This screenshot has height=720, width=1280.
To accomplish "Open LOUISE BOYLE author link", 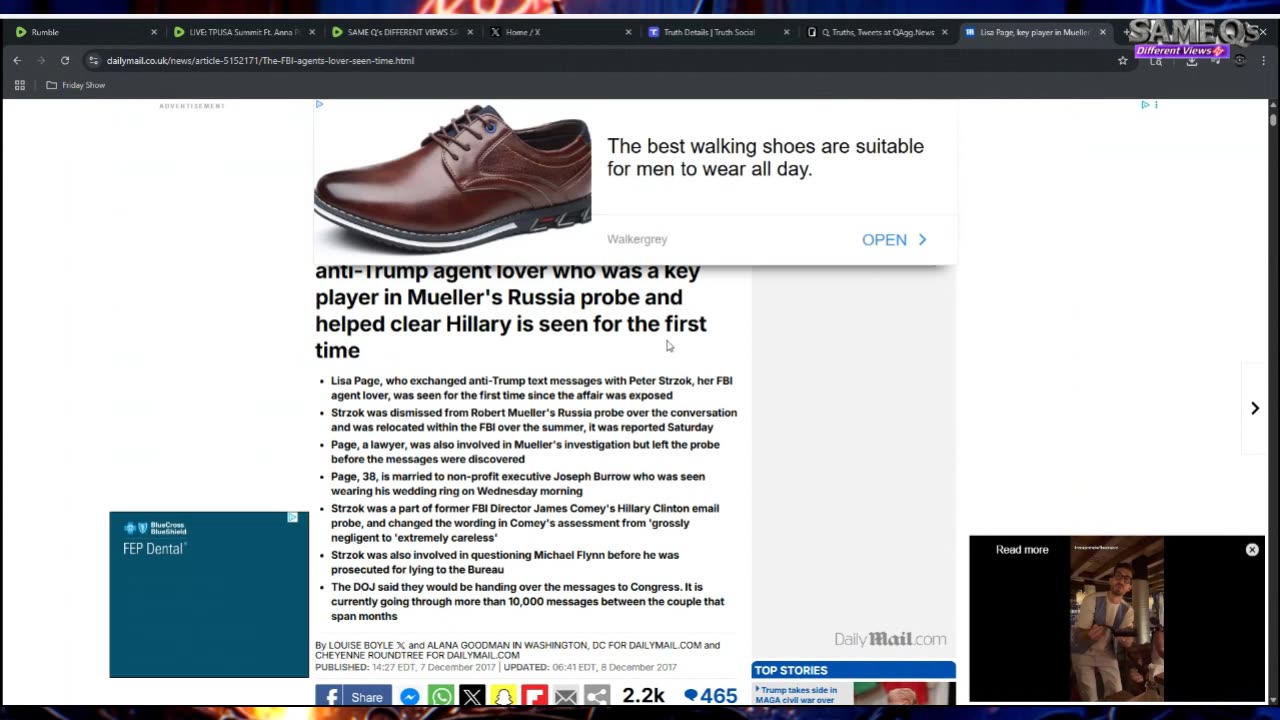I will click(361, 645).
